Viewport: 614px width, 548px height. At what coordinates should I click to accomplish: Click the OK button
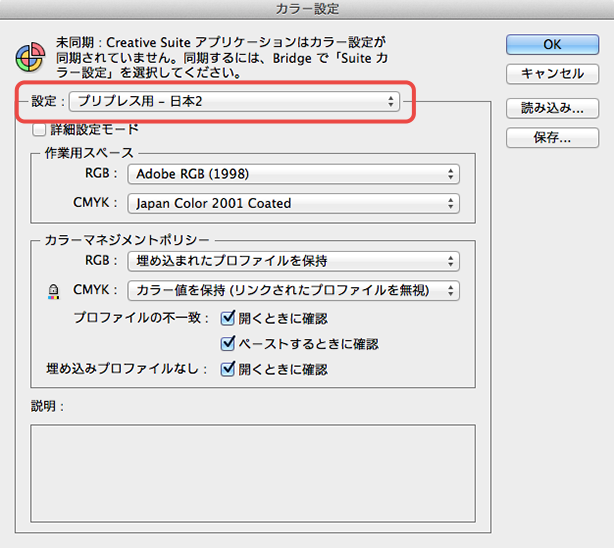click(x=552, y=44)
